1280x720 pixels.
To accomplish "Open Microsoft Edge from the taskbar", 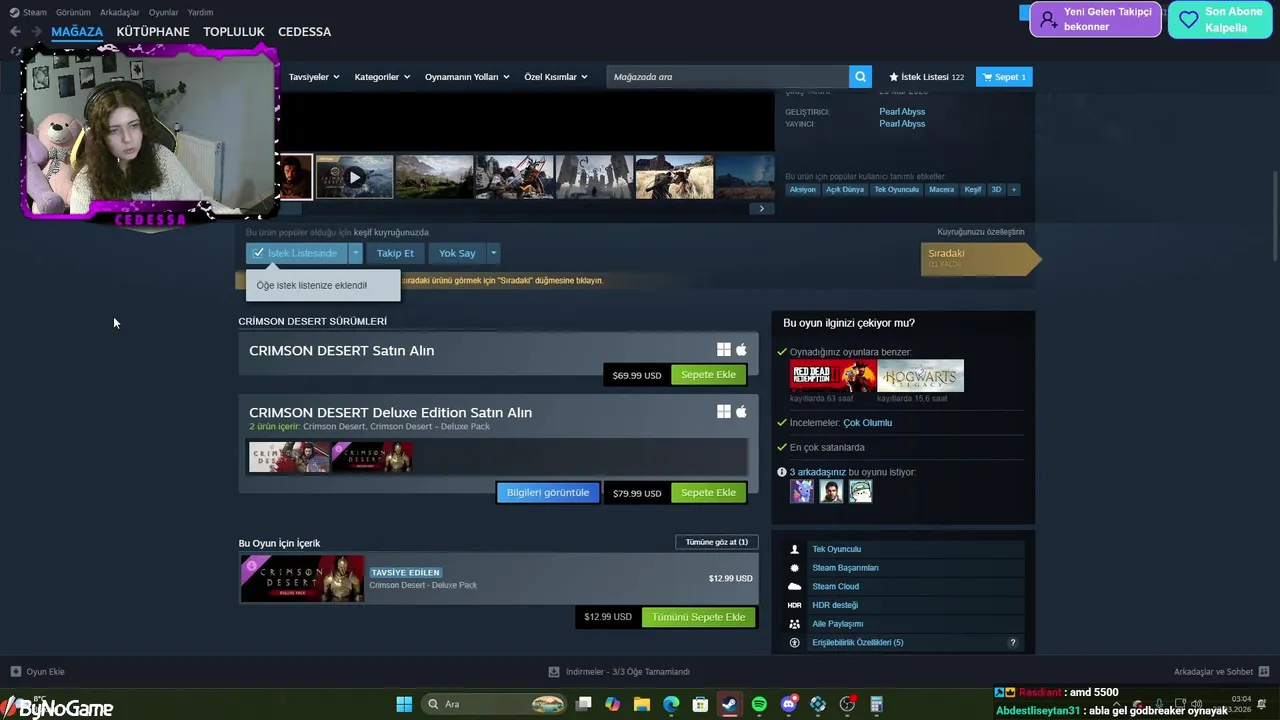I will (671, 704).
